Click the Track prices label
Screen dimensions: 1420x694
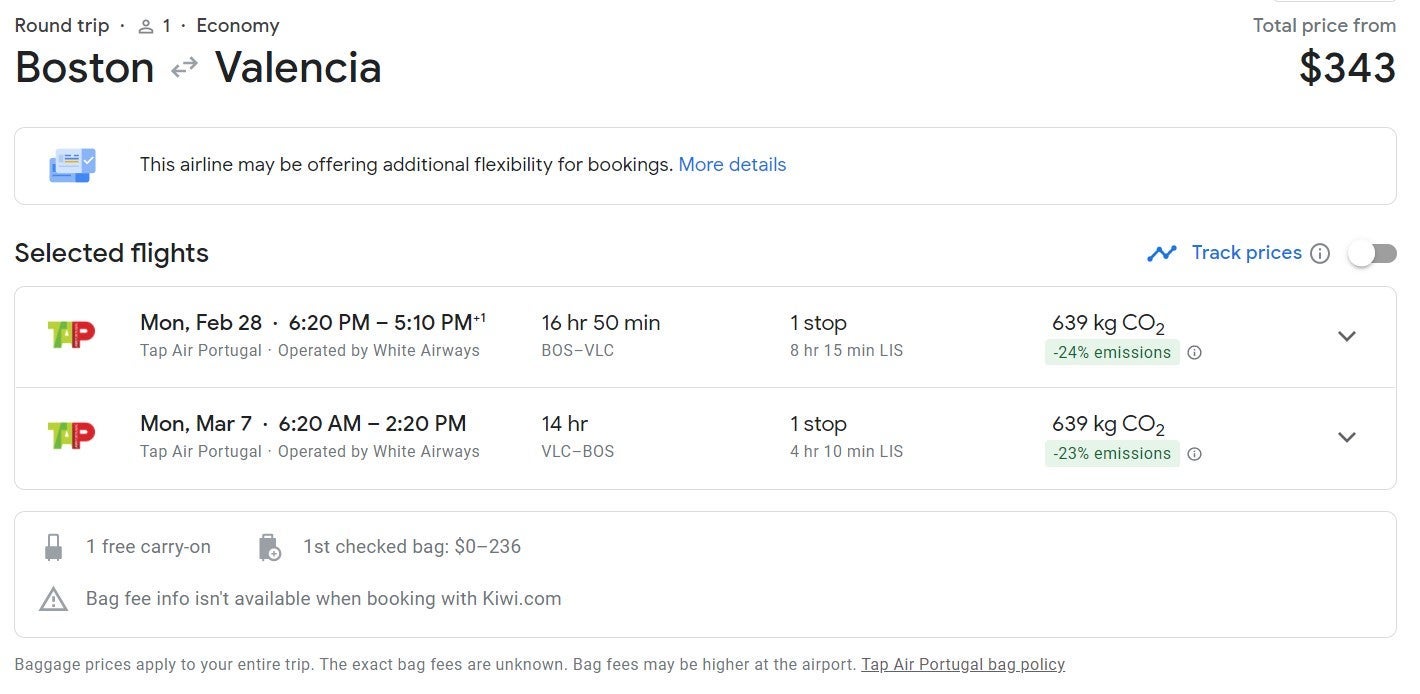point(1246,253)
